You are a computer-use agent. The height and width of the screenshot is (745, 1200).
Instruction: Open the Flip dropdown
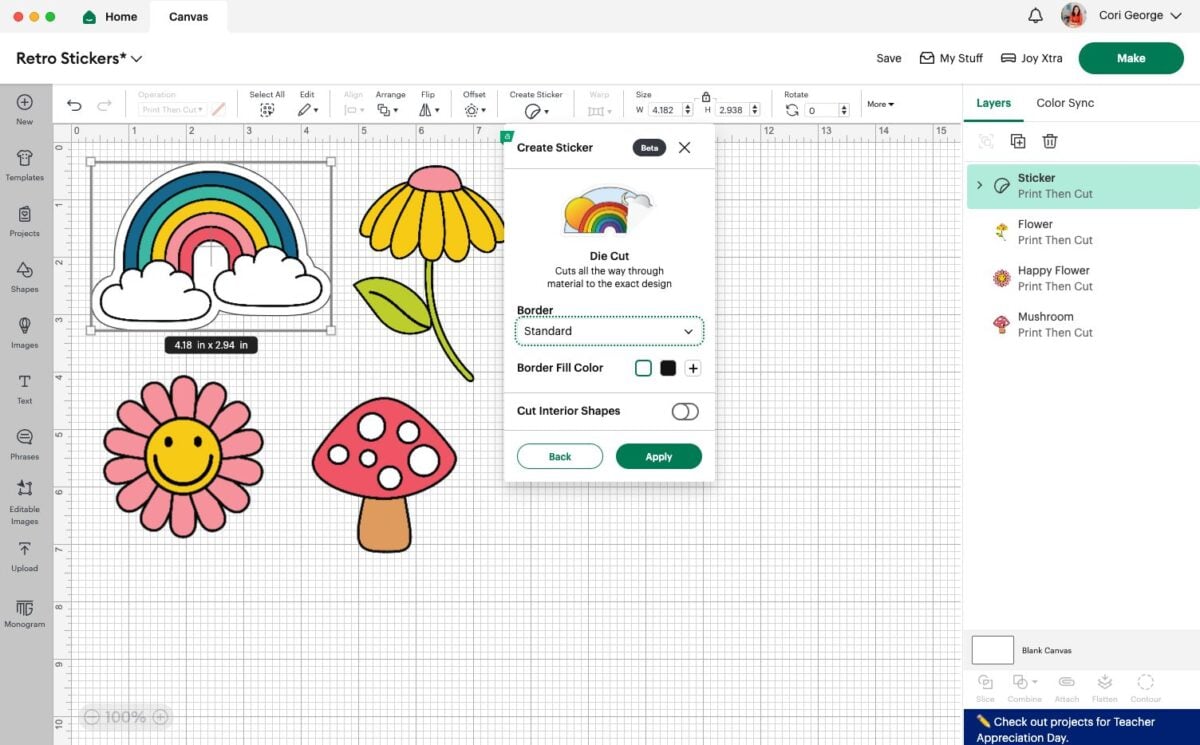coord(428,110)
